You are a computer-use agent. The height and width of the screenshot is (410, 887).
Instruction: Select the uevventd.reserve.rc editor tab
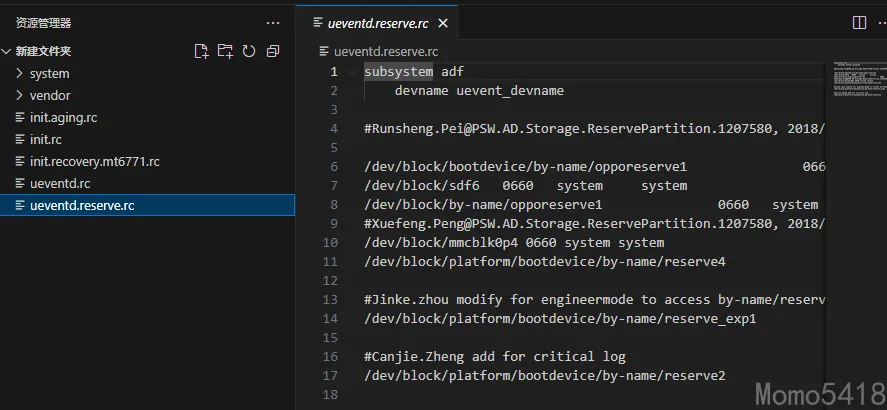[x=376, y=23]
